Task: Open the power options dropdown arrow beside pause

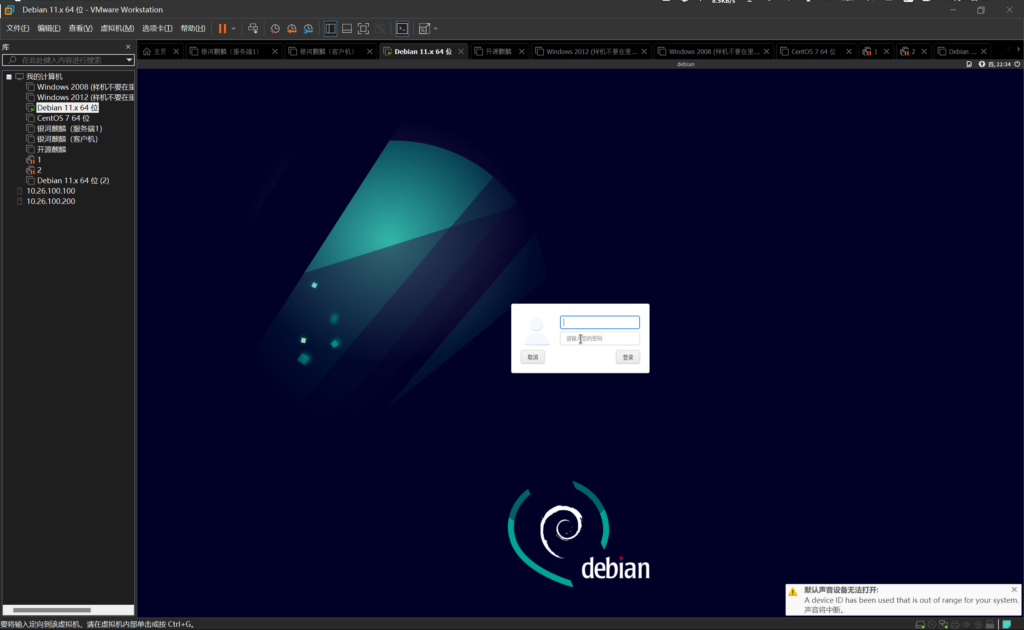Action: (234, 29)
